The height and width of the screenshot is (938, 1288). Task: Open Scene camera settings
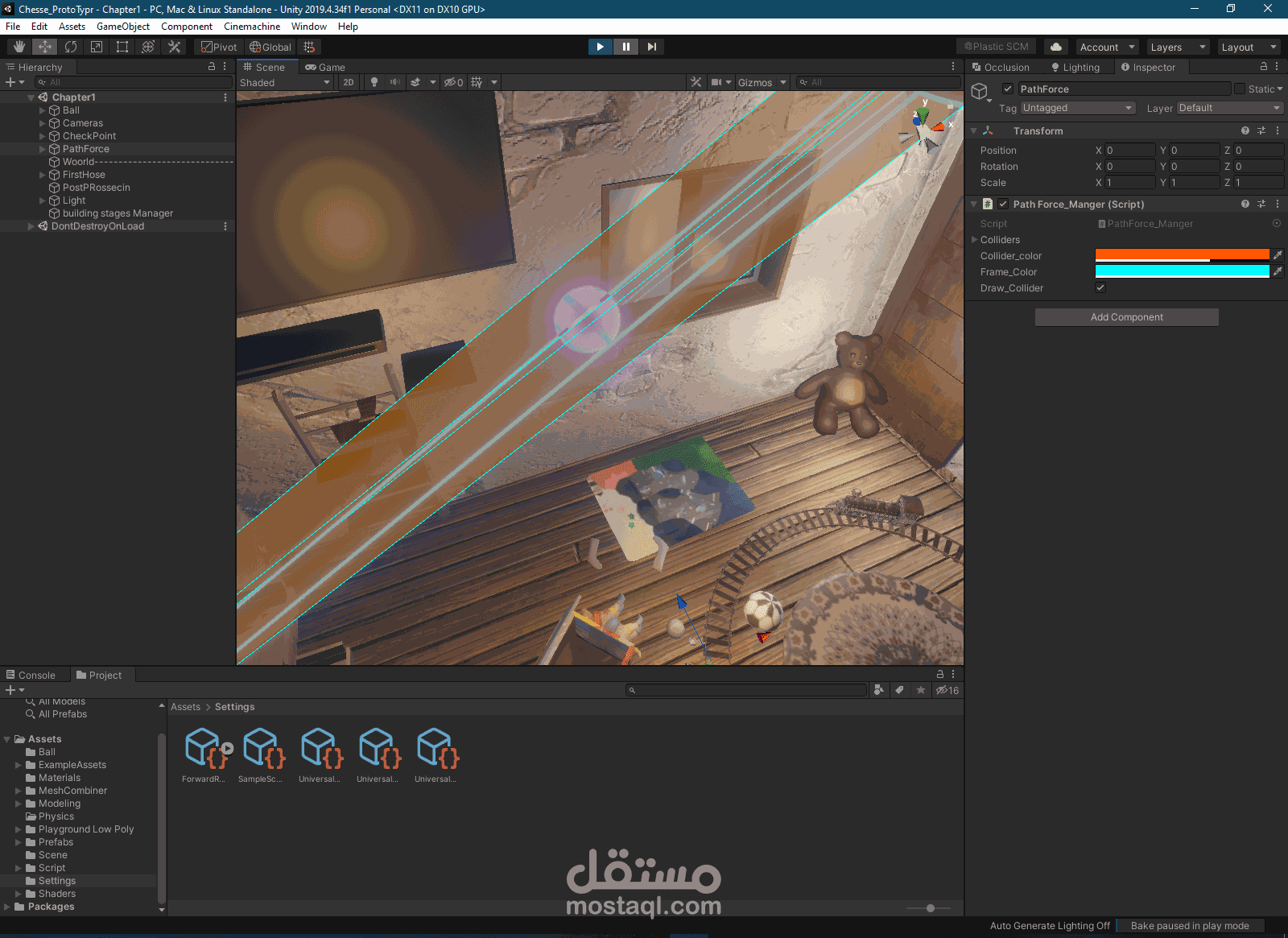(x=716, y=82)
